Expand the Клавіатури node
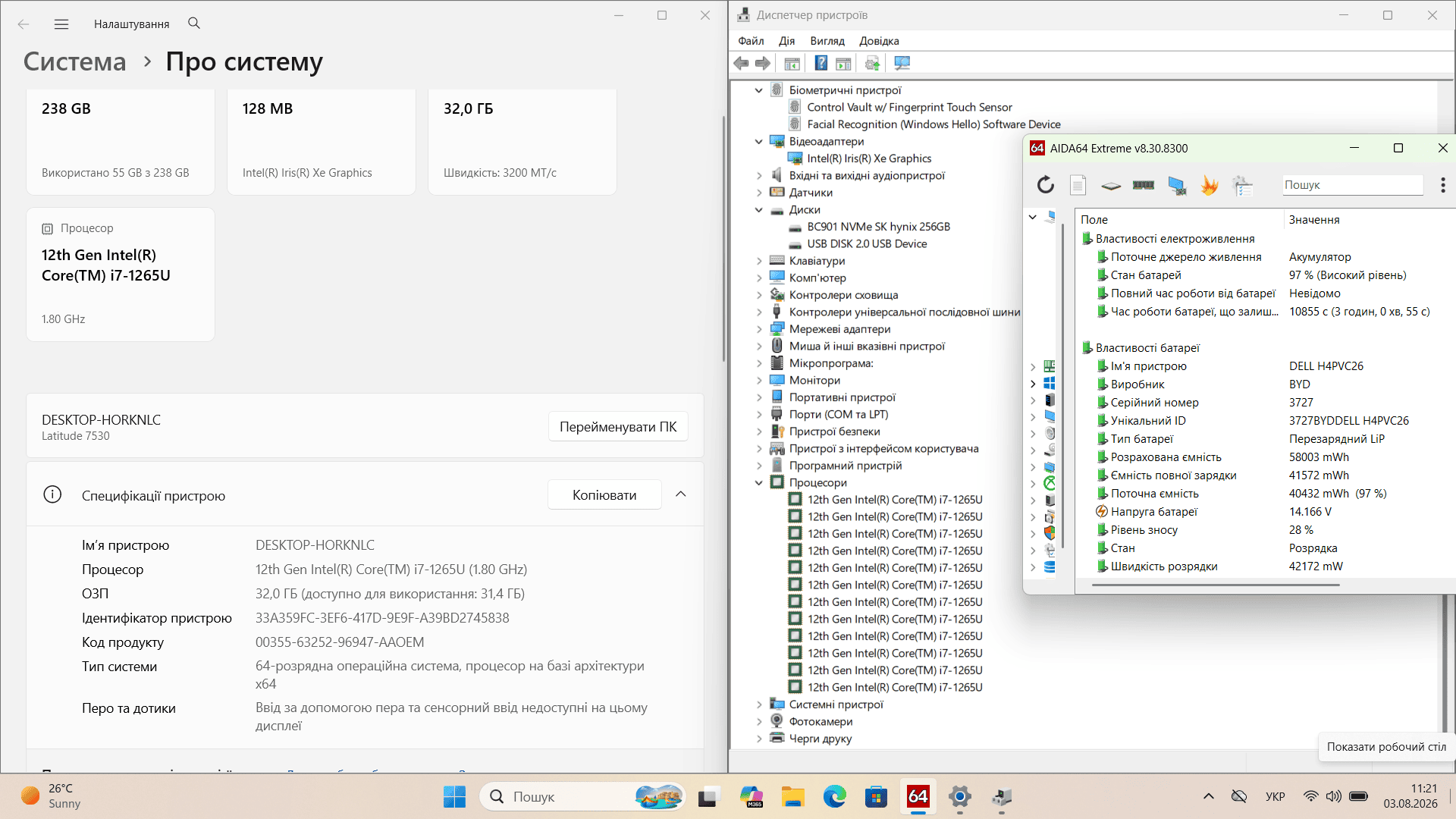Screen dimensions: 1456x819 759,261
